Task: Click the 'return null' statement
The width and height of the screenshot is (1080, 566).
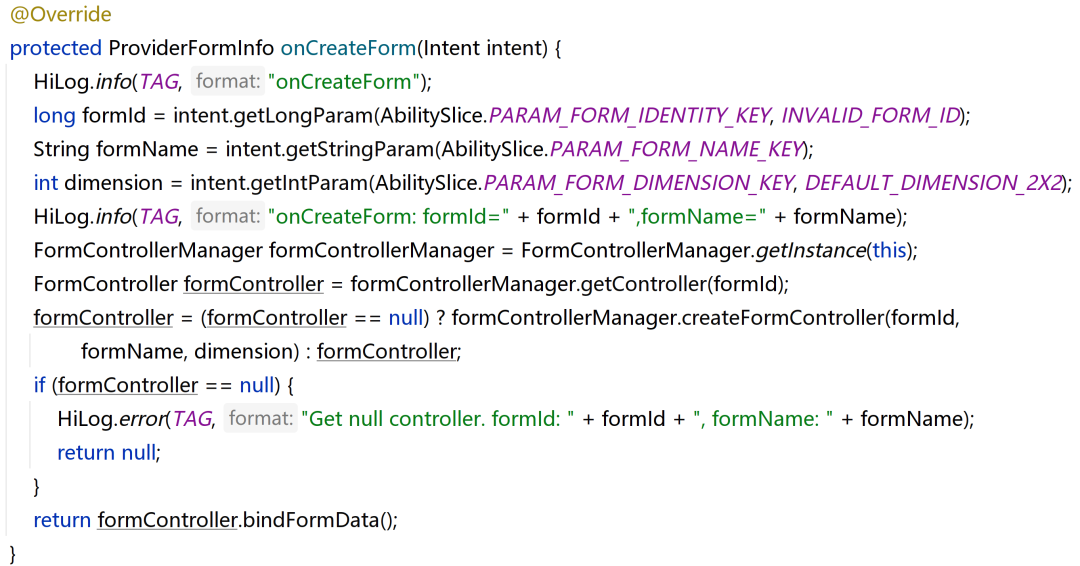Action: click(108, 453)
